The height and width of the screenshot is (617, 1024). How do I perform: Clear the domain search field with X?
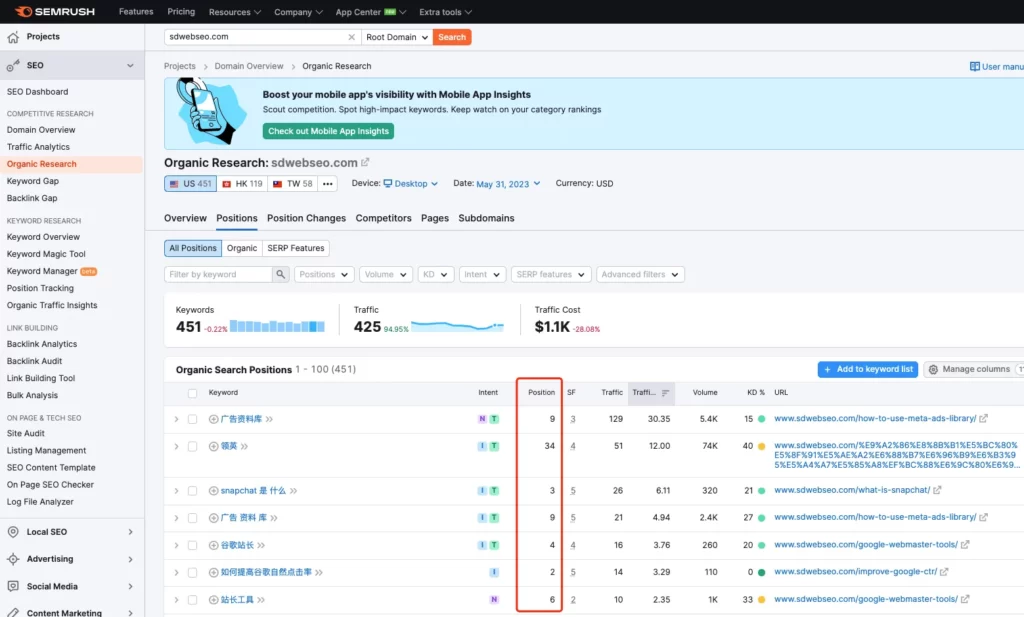[351, 37]
